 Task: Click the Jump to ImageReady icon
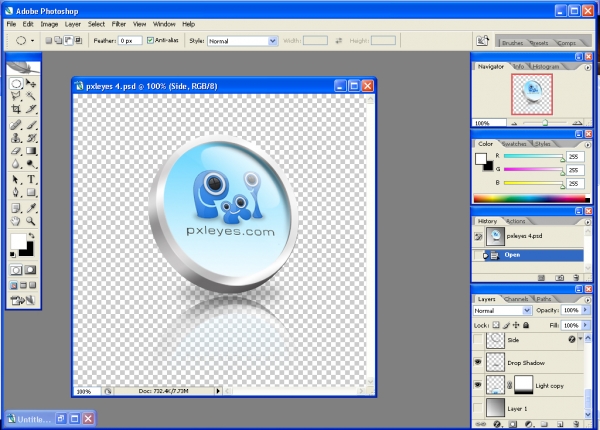[x=23, y=301]
